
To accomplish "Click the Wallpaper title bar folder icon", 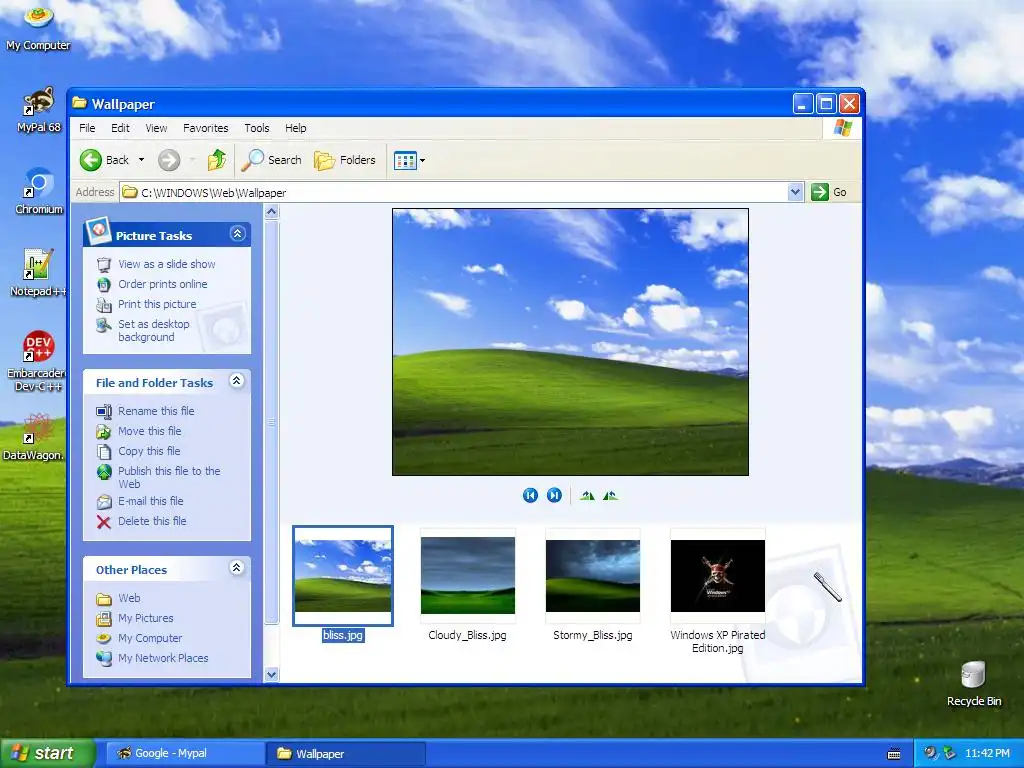I will [x=80, y=103].
